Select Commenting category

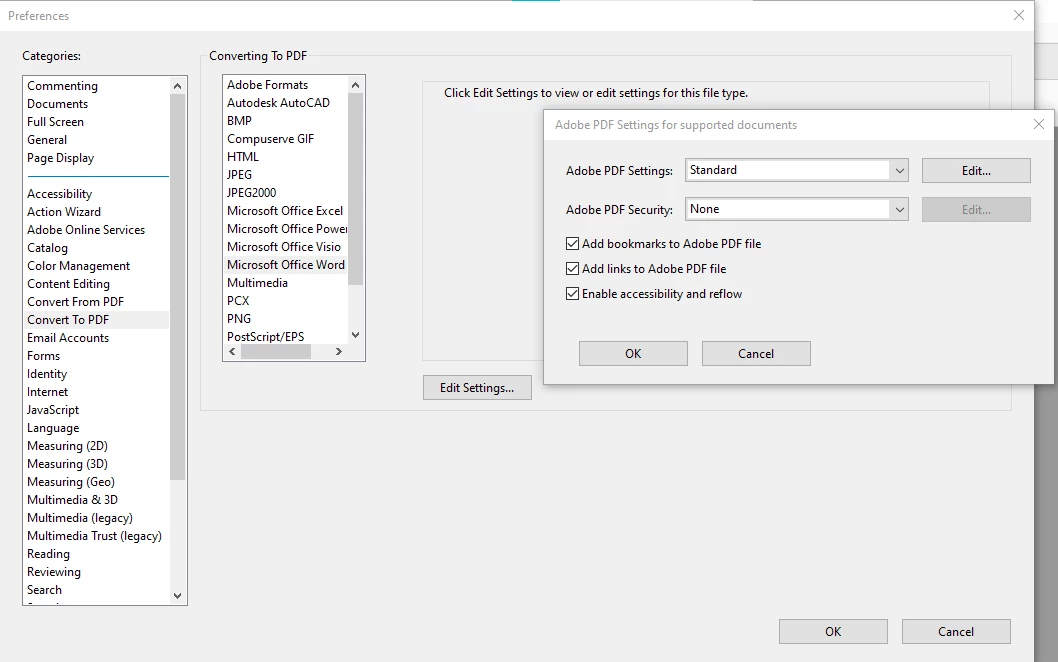(x=62, y=86)
